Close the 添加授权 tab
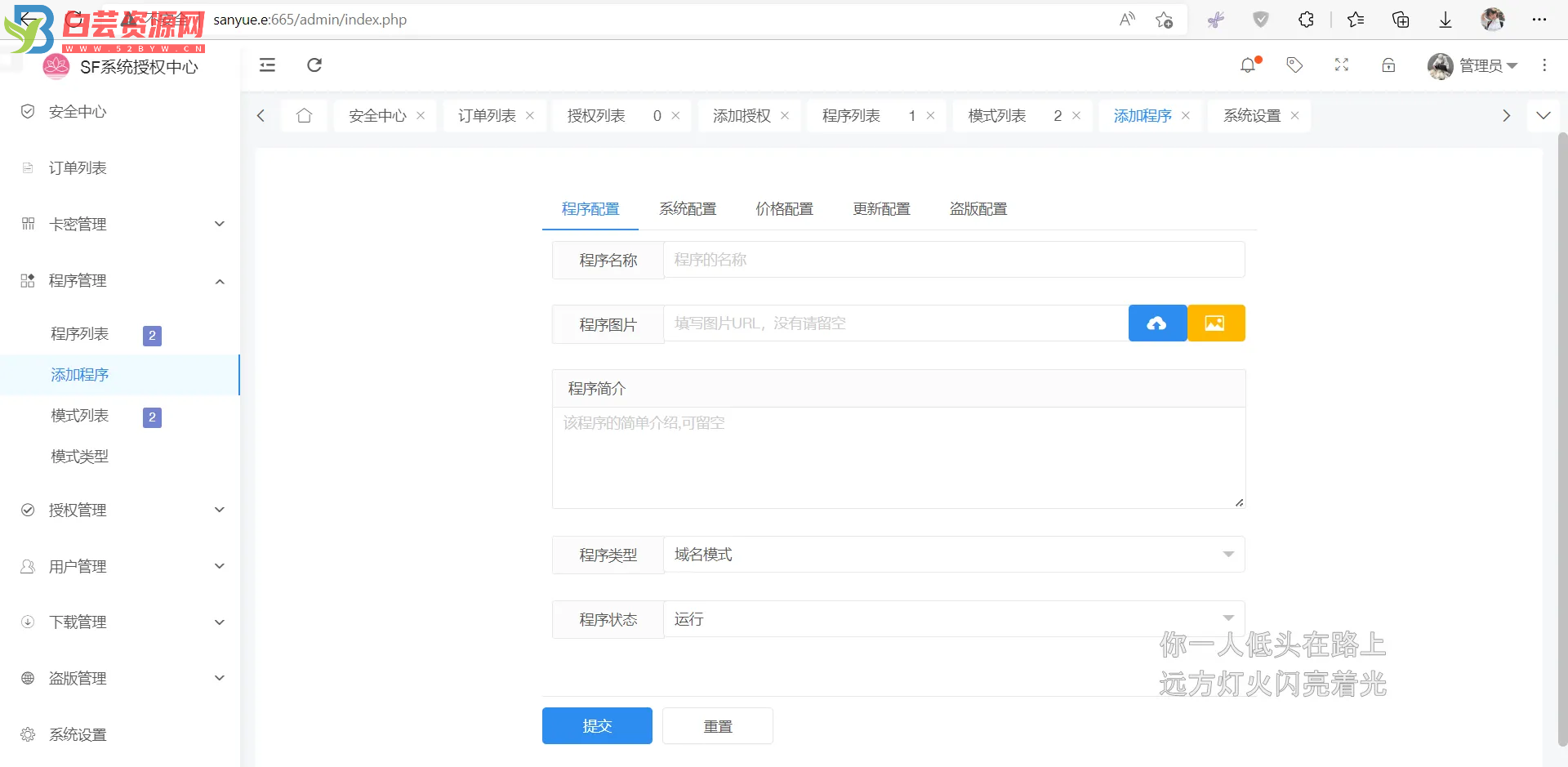The height and width of the screenshot is (767, 1568). [785, 116]
